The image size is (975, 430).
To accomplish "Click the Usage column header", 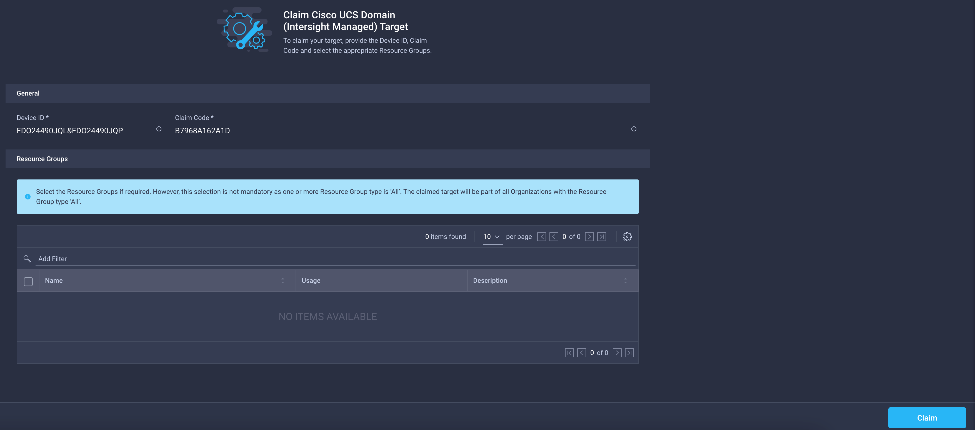I will pyautogui.click(x=311, y=281).
